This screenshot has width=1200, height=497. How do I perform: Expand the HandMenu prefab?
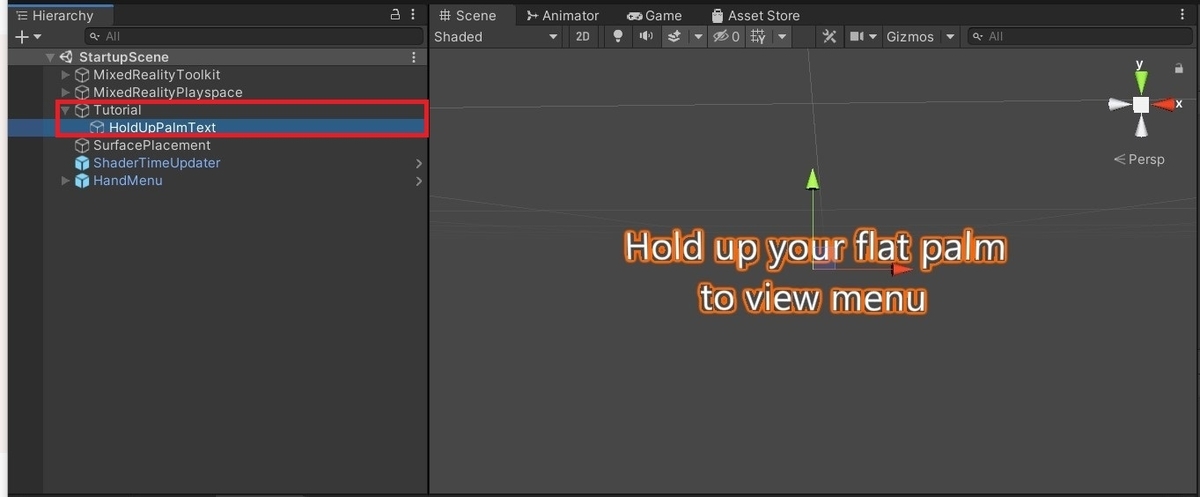66,181
